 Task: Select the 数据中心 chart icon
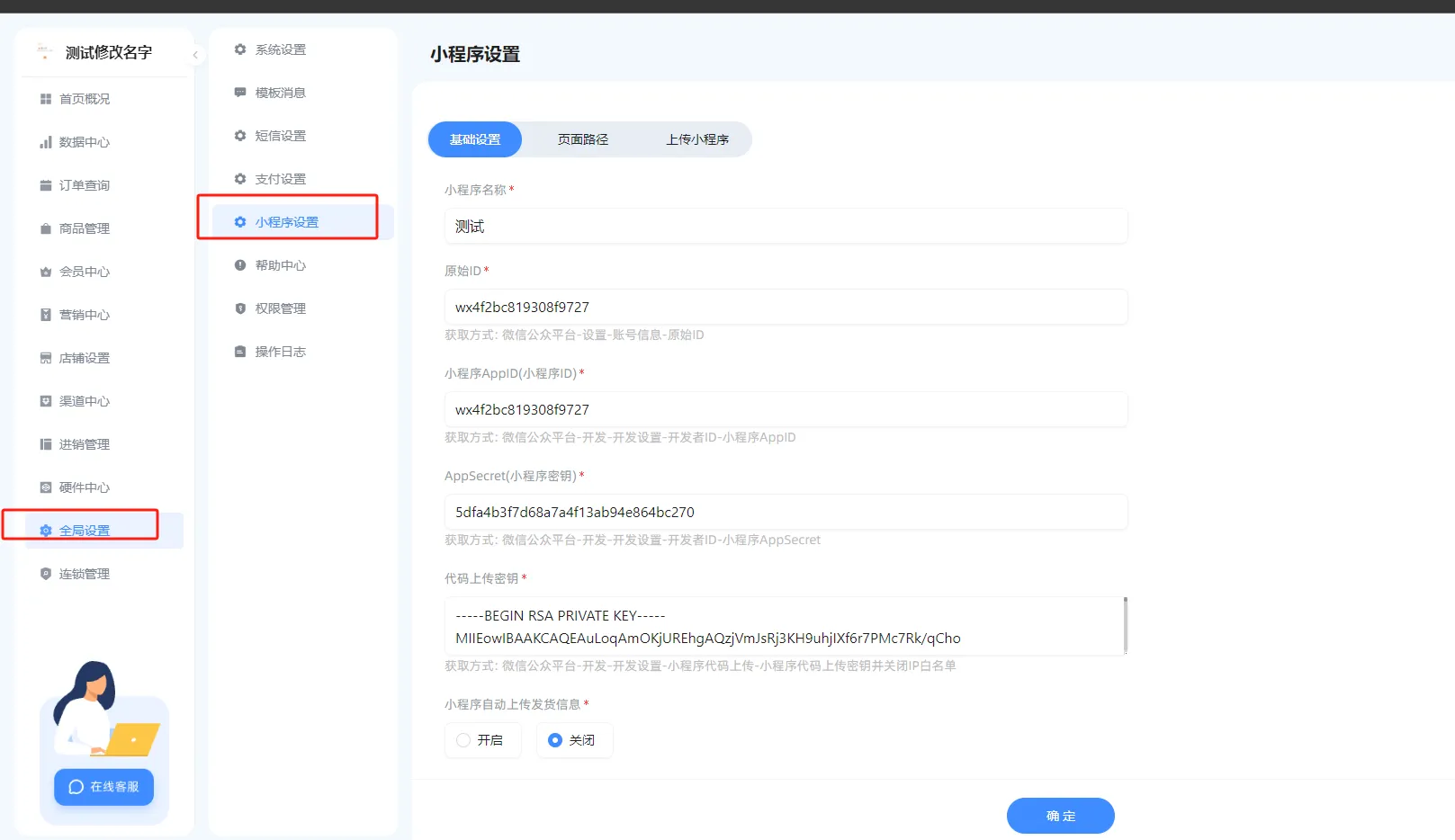46,142
